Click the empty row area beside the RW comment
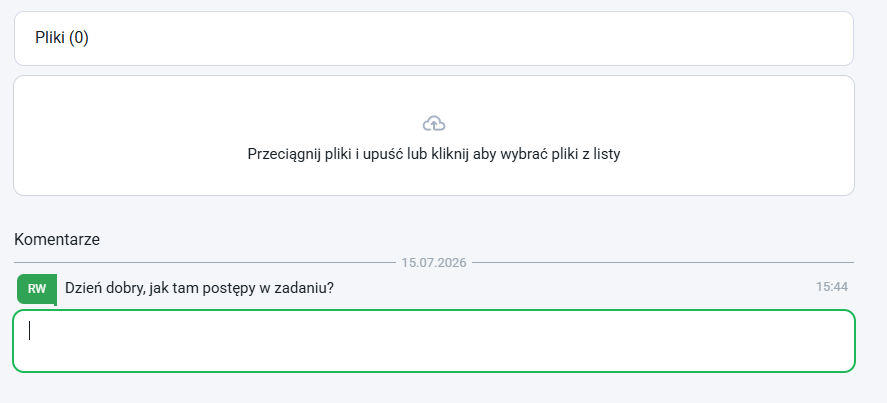This screenshot has height=403, width=887. [571, 288]
